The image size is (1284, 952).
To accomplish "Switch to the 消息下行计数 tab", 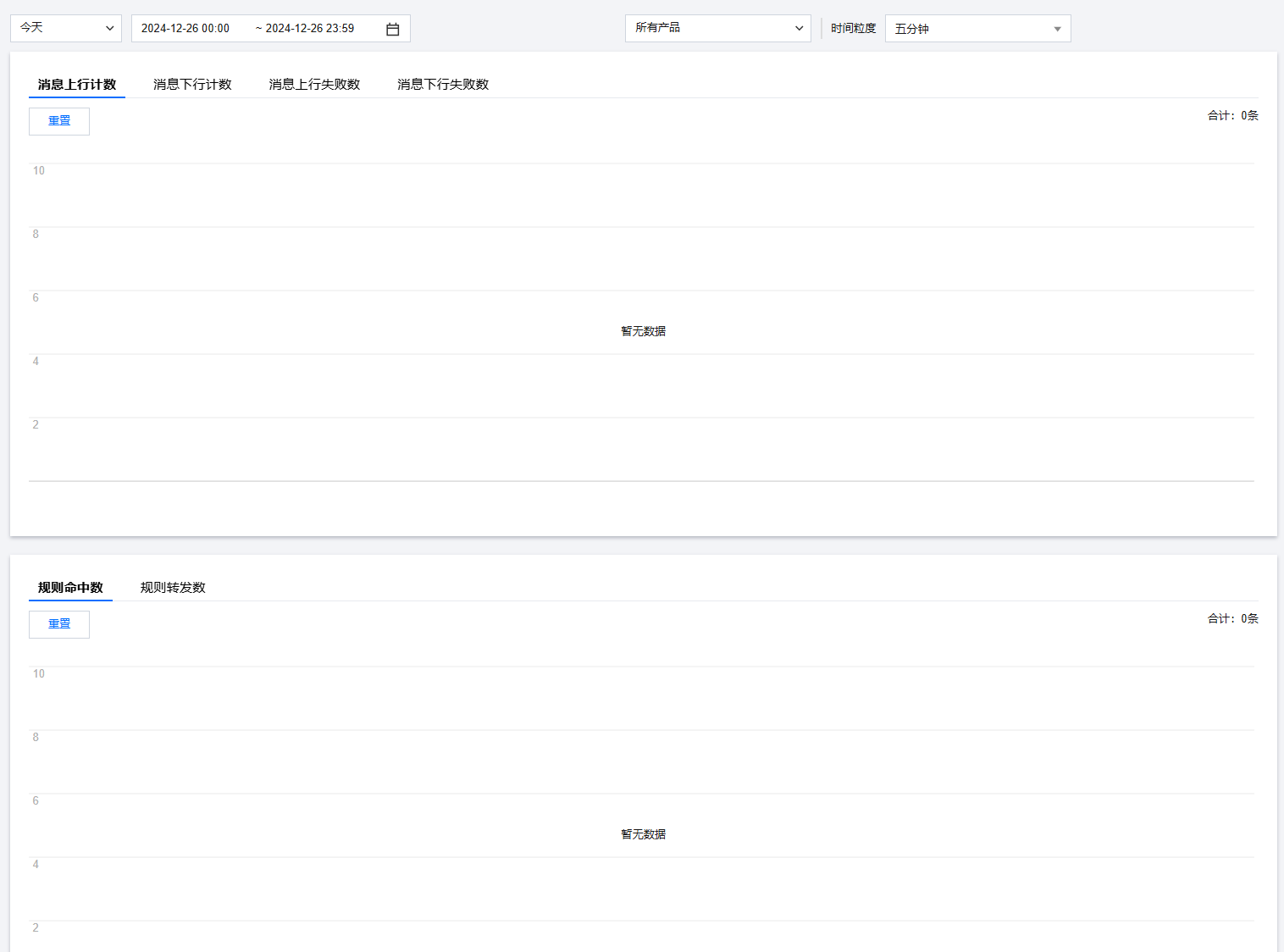I will click(192, 85).
